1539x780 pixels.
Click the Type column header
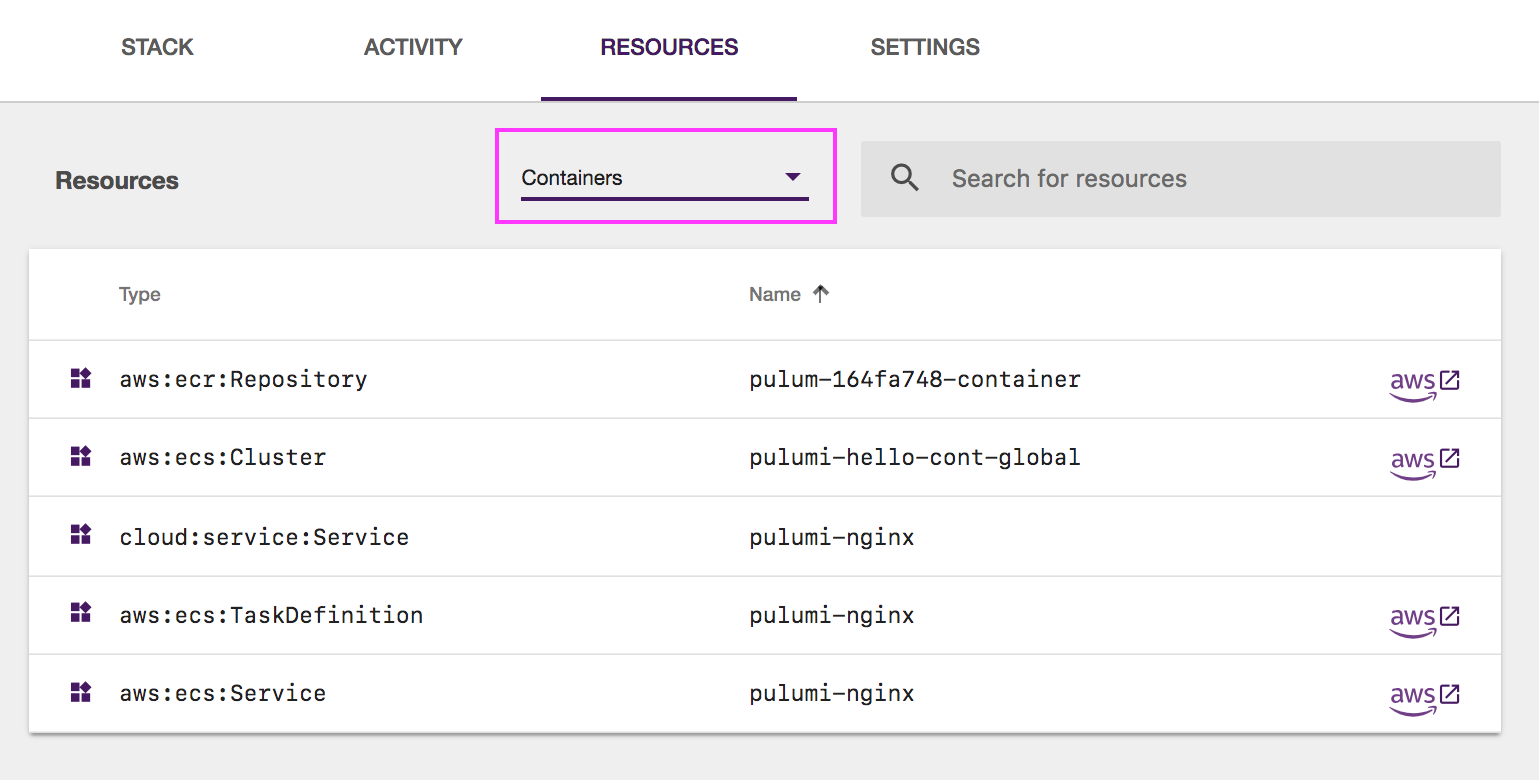[140, 295]
